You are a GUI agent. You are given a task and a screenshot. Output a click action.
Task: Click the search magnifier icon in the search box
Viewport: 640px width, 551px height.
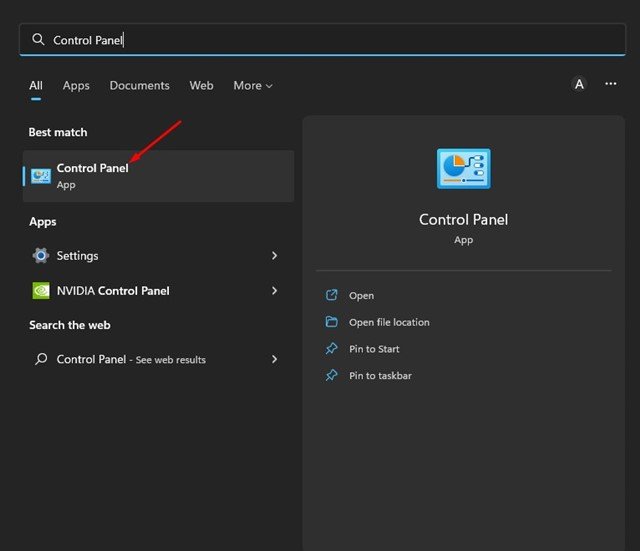(x=38, y=40)
